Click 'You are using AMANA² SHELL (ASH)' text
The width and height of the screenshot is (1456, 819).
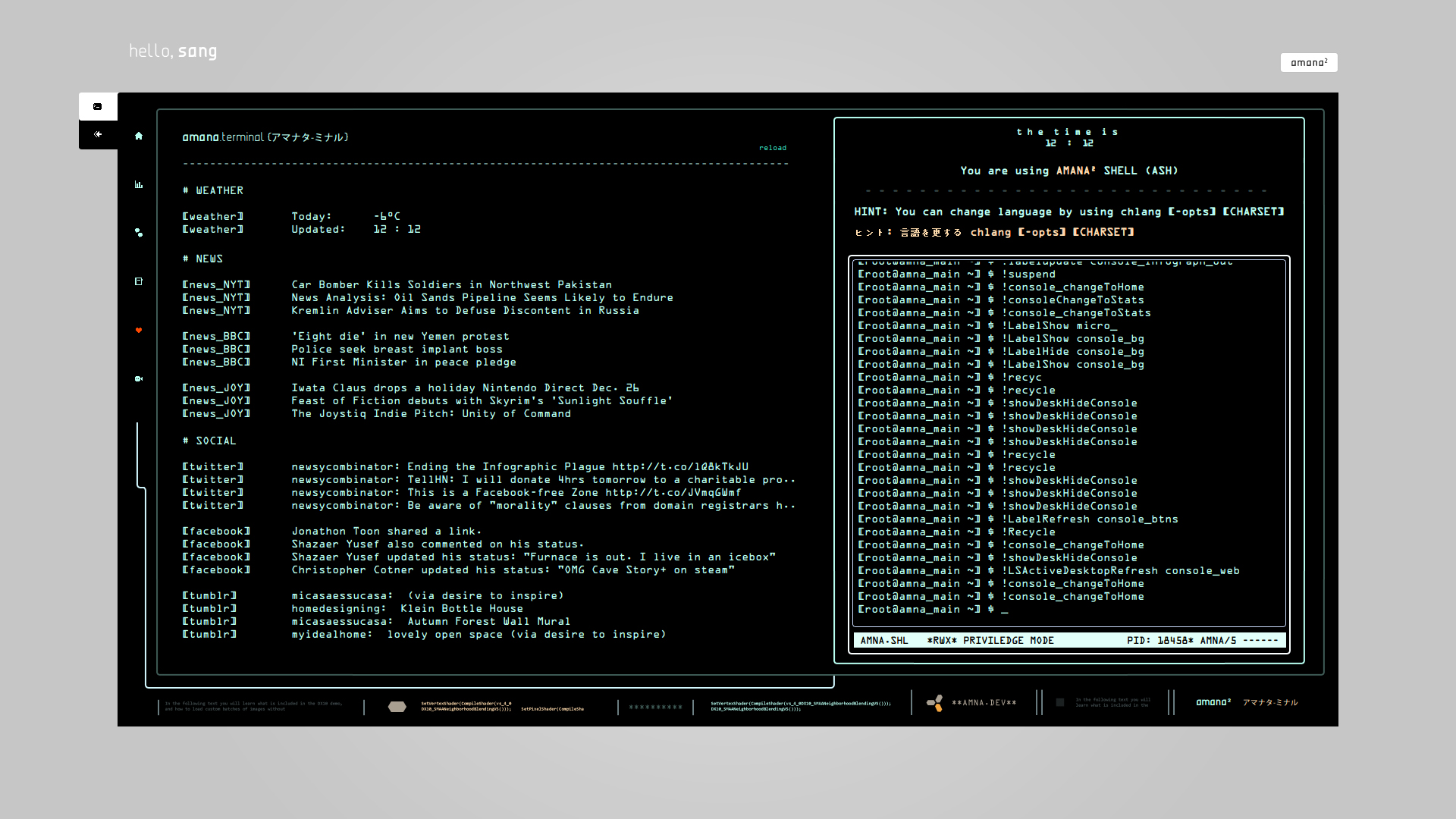click(x=1069, y=171)
